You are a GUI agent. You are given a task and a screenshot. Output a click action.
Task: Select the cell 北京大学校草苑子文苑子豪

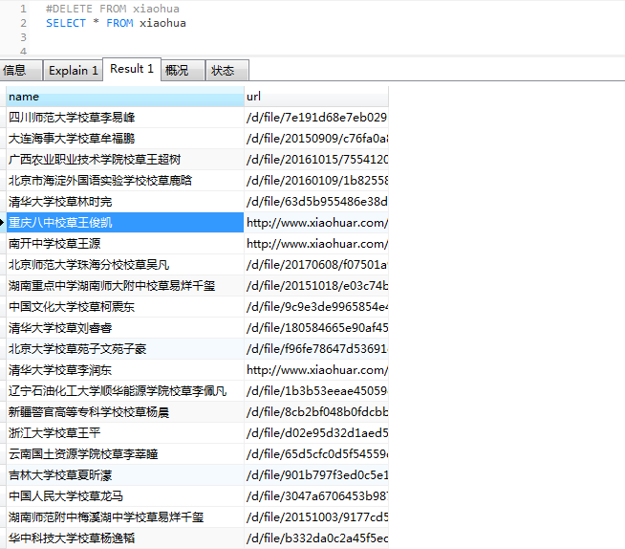pyautogui.click(x=125, y=349)
